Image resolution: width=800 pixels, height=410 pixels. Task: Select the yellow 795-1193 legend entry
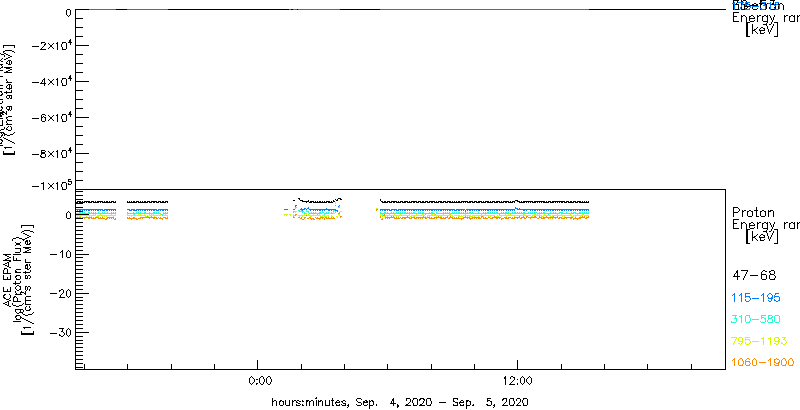pos(760,341)
